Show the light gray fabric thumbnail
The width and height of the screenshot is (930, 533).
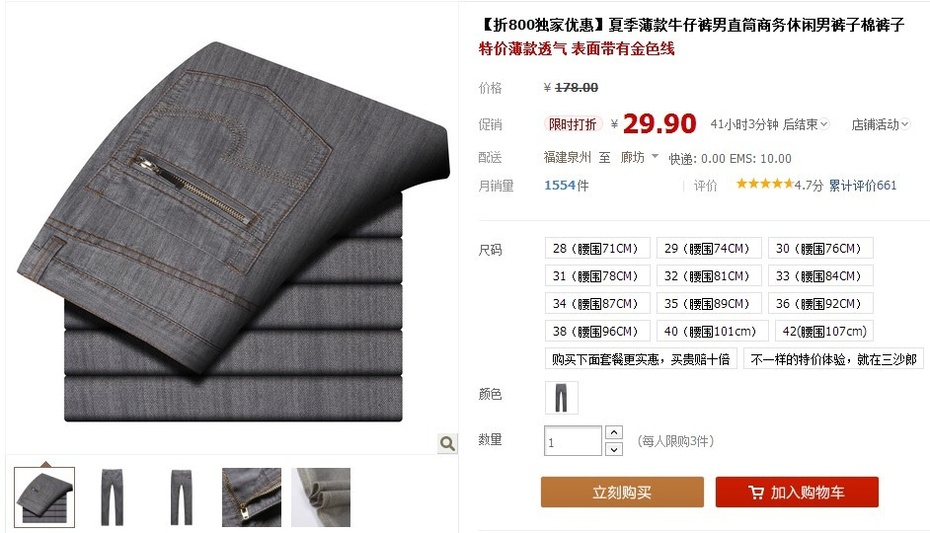pos(321,497)
